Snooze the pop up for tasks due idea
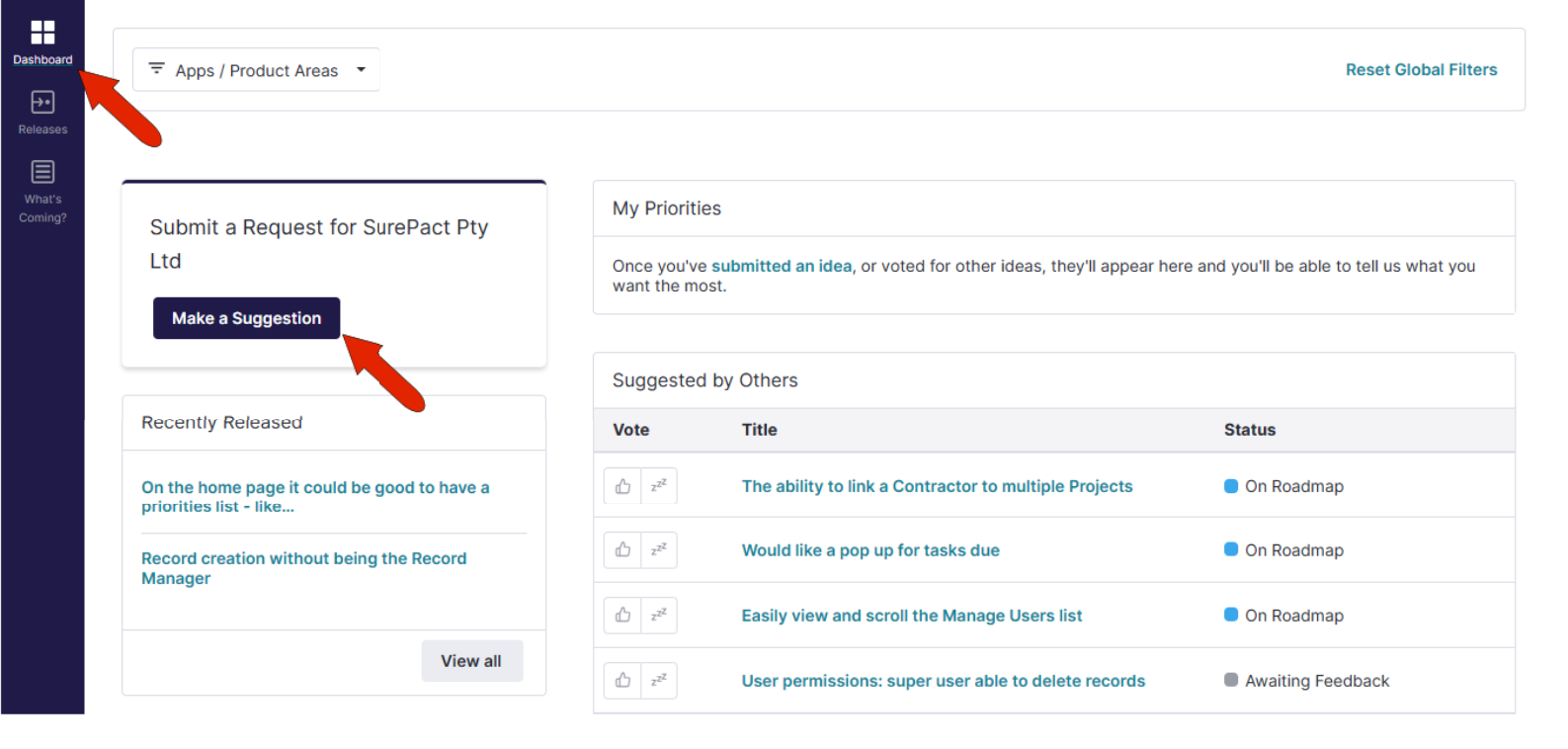1568x749 pixels. pyautogui.click(x=659, y=549)
